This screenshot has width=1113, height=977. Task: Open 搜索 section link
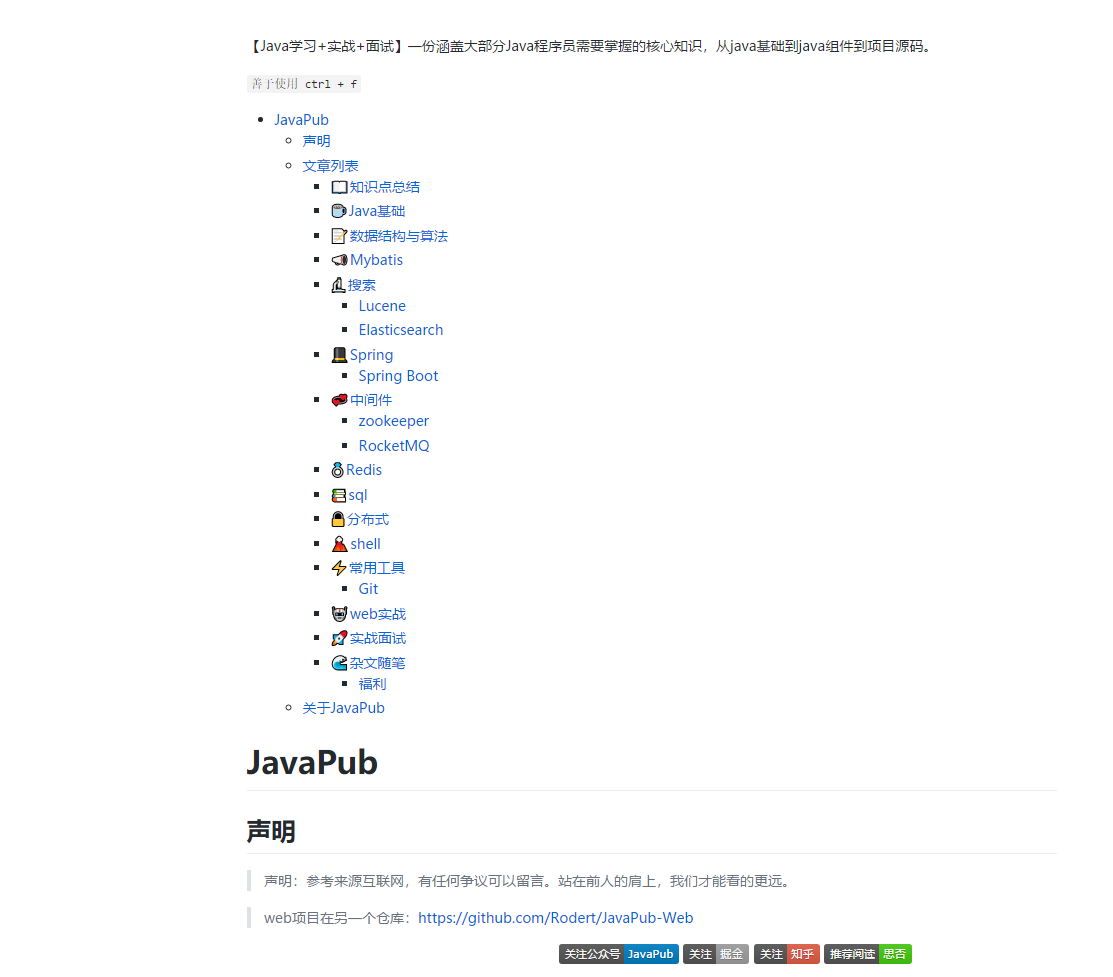[x=361, y=285]
